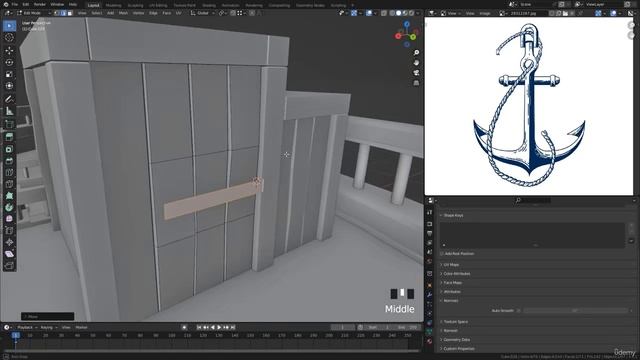Select the Shear tool
640x360 pixels.
click(9, 254)
